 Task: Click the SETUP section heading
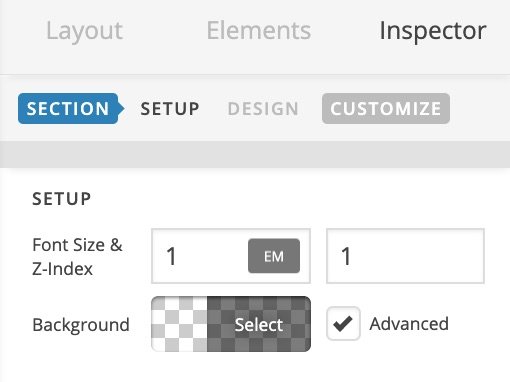tap(62, 199)
